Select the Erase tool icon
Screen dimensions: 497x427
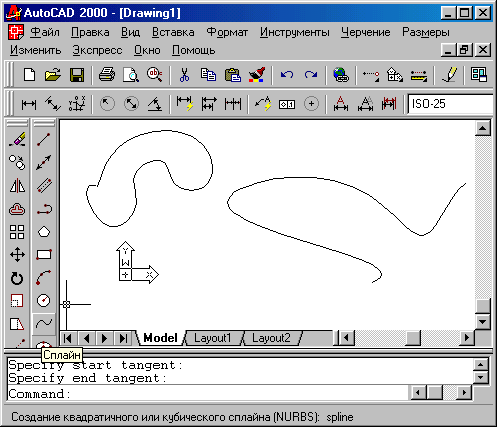tap(17, 139)
